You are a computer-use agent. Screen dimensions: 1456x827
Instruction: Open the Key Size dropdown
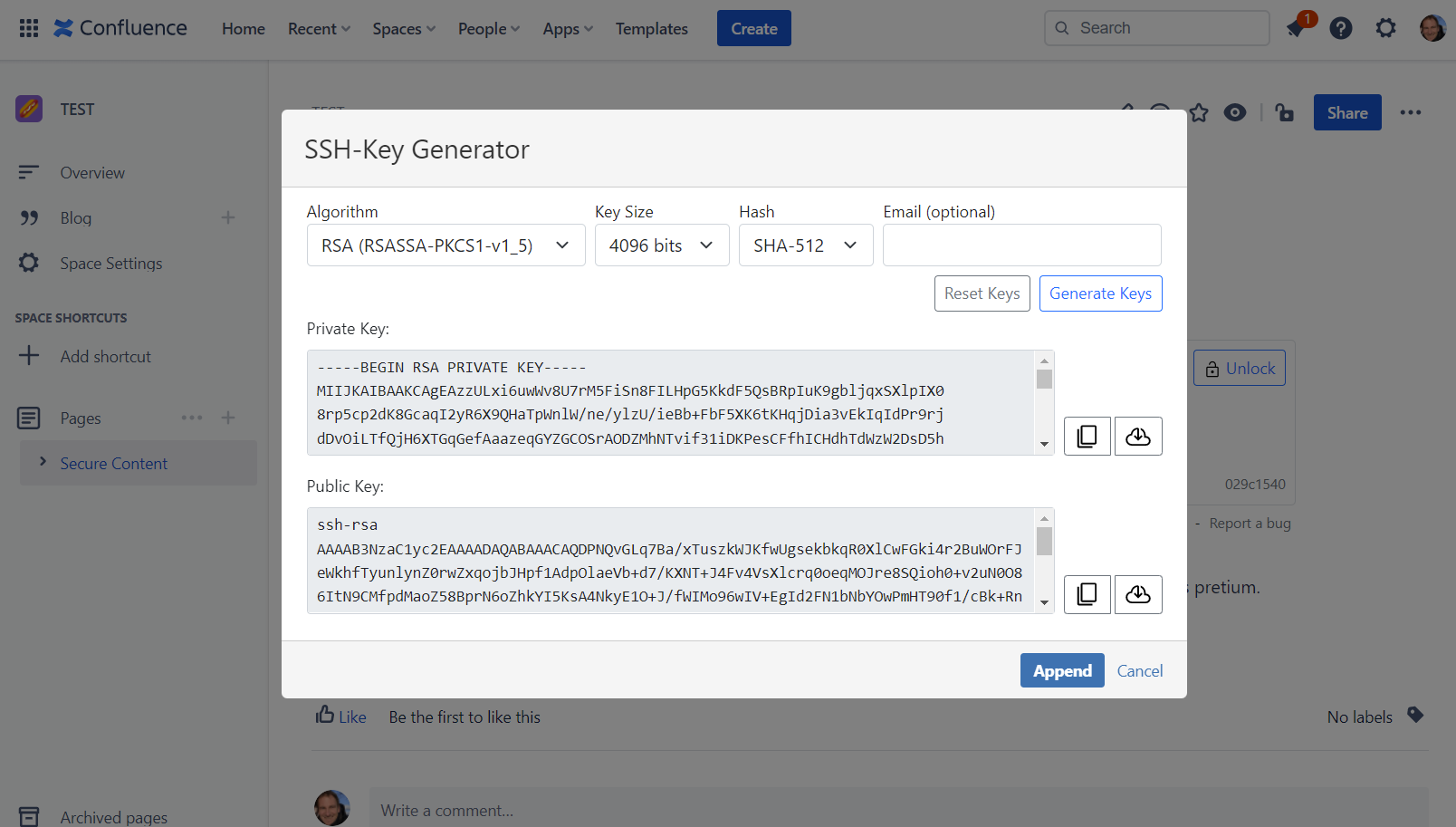pos(662,245)
